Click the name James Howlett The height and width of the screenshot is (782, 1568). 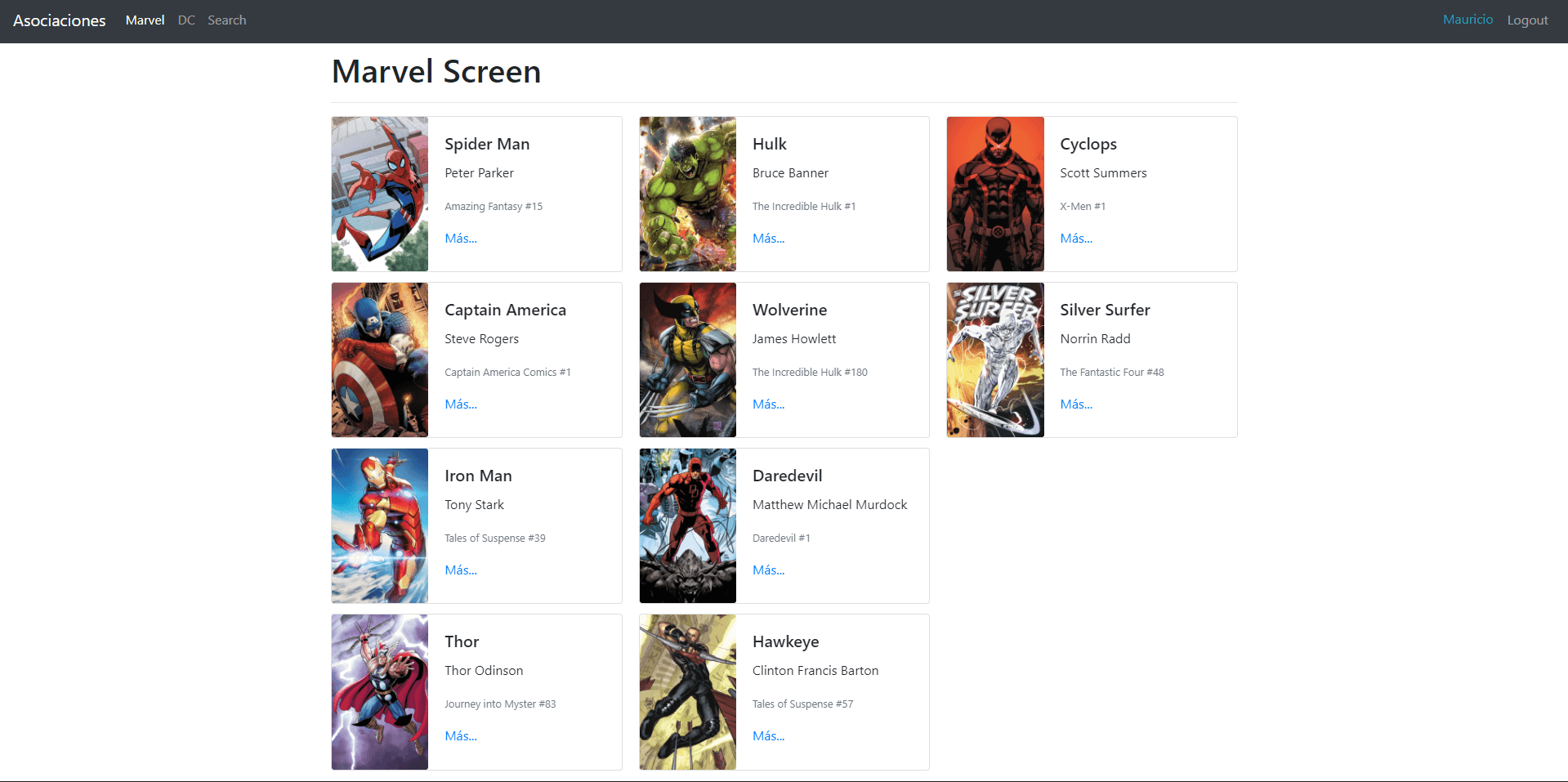(794, 339)
